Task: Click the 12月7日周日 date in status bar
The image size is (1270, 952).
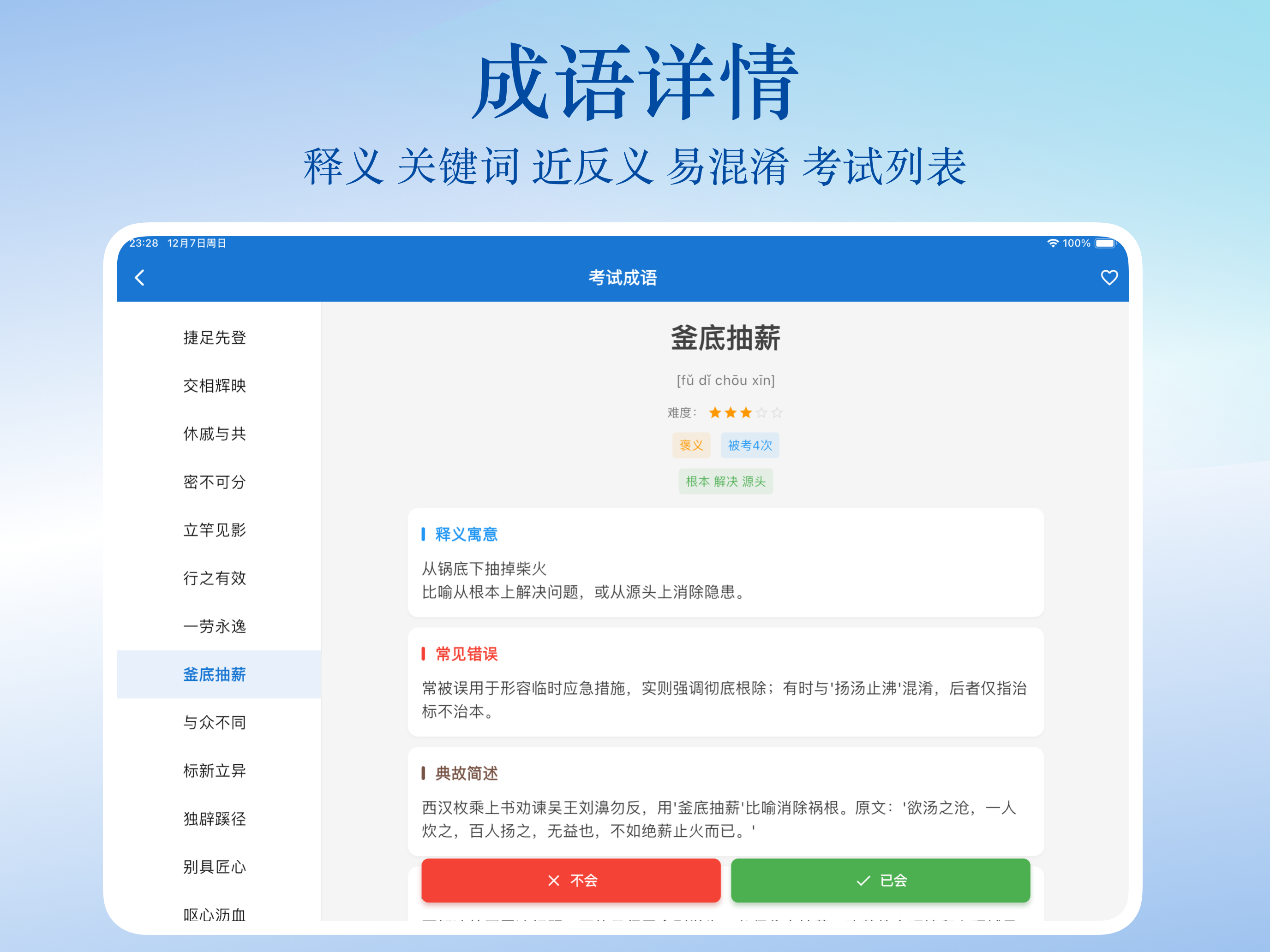Action: click(x=197, y=244)
